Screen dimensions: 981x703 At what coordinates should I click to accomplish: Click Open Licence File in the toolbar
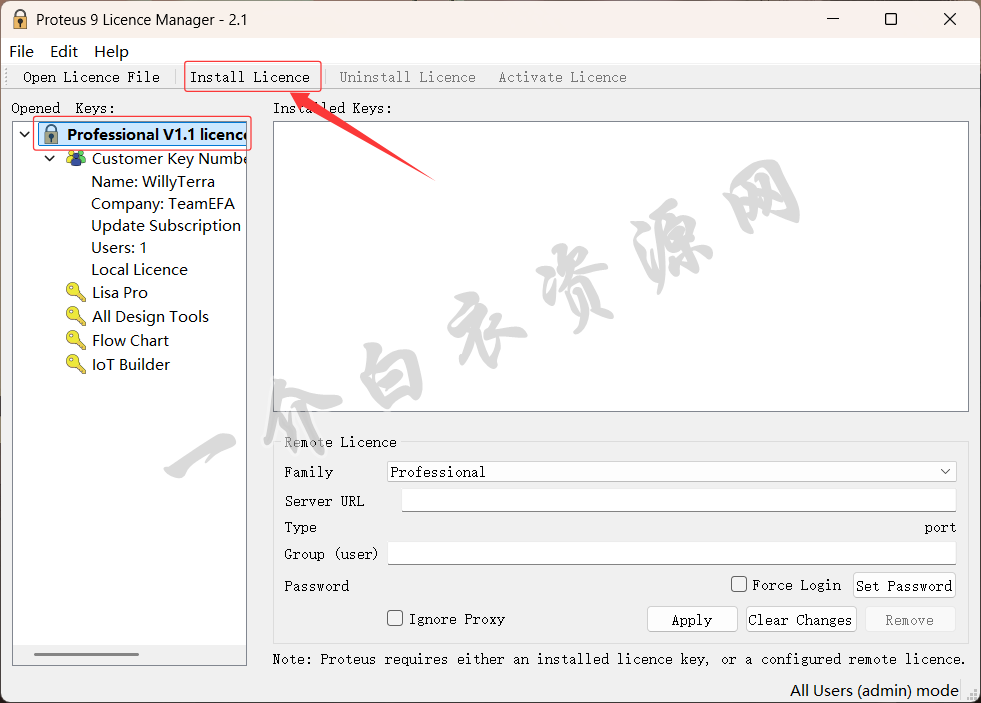coord(91,77)
